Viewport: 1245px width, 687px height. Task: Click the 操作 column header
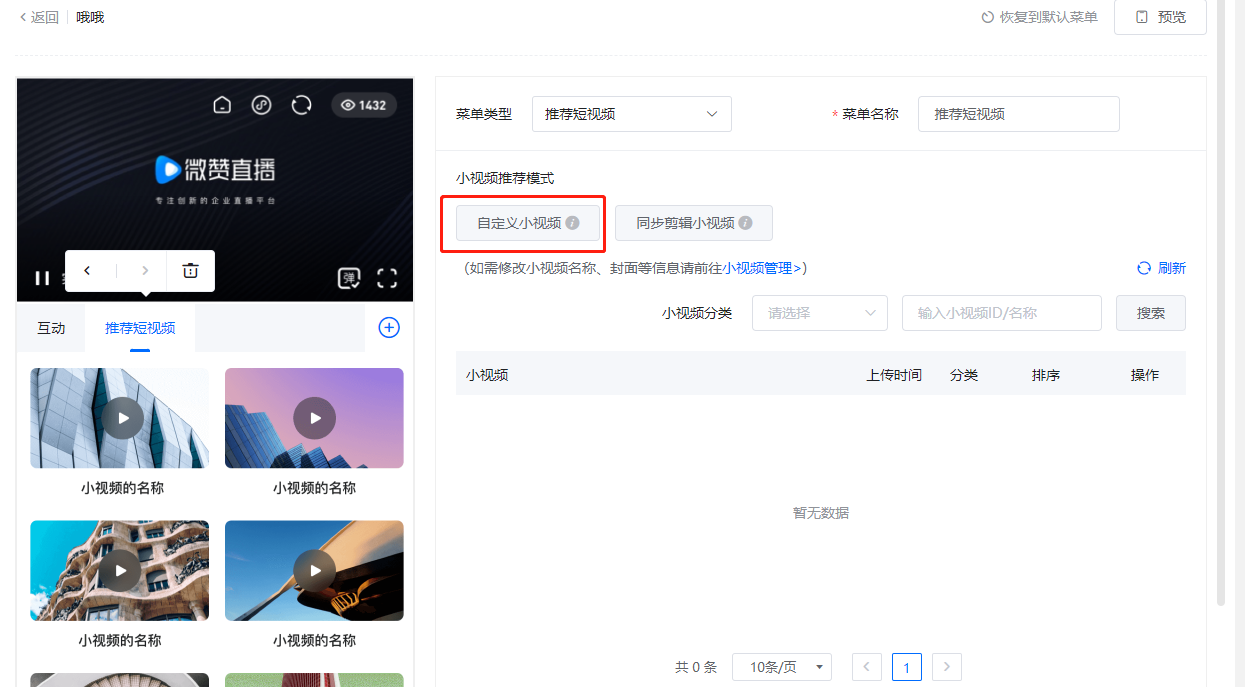1145,375
